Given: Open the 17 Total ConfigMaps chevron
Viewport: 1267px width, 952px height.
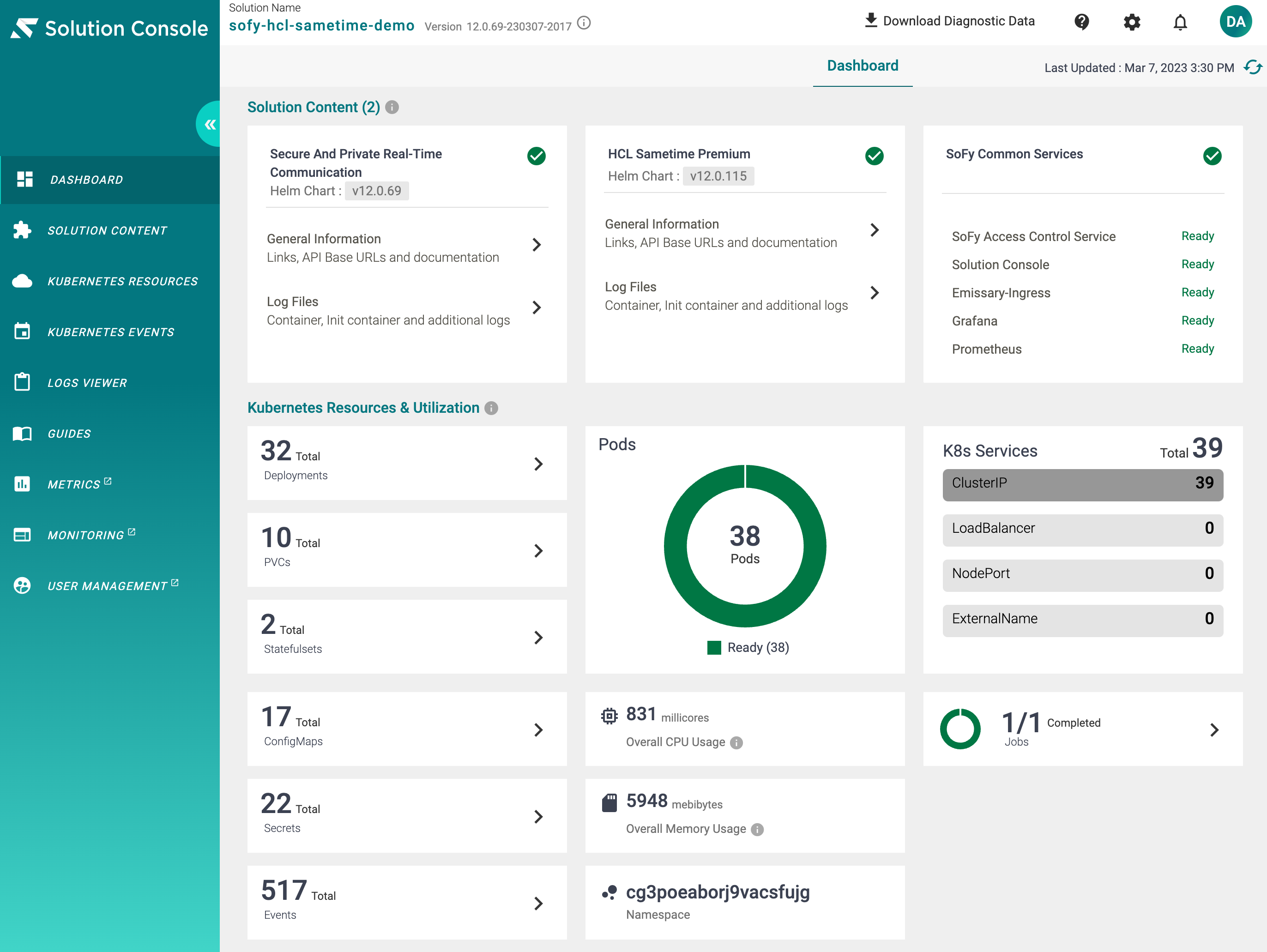Looking at the screenshot, I should click(x=538, y=730).
